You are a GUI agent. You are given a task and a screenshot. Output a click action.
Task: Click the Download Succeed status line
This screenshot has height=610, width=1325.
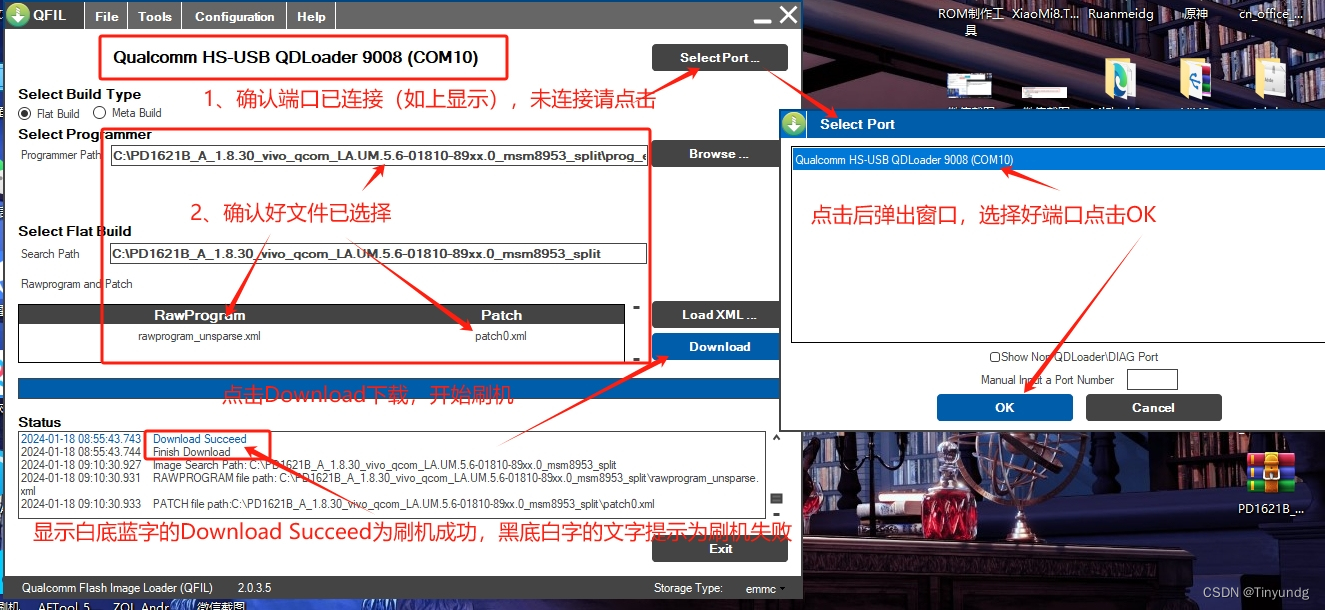[200, 439]
